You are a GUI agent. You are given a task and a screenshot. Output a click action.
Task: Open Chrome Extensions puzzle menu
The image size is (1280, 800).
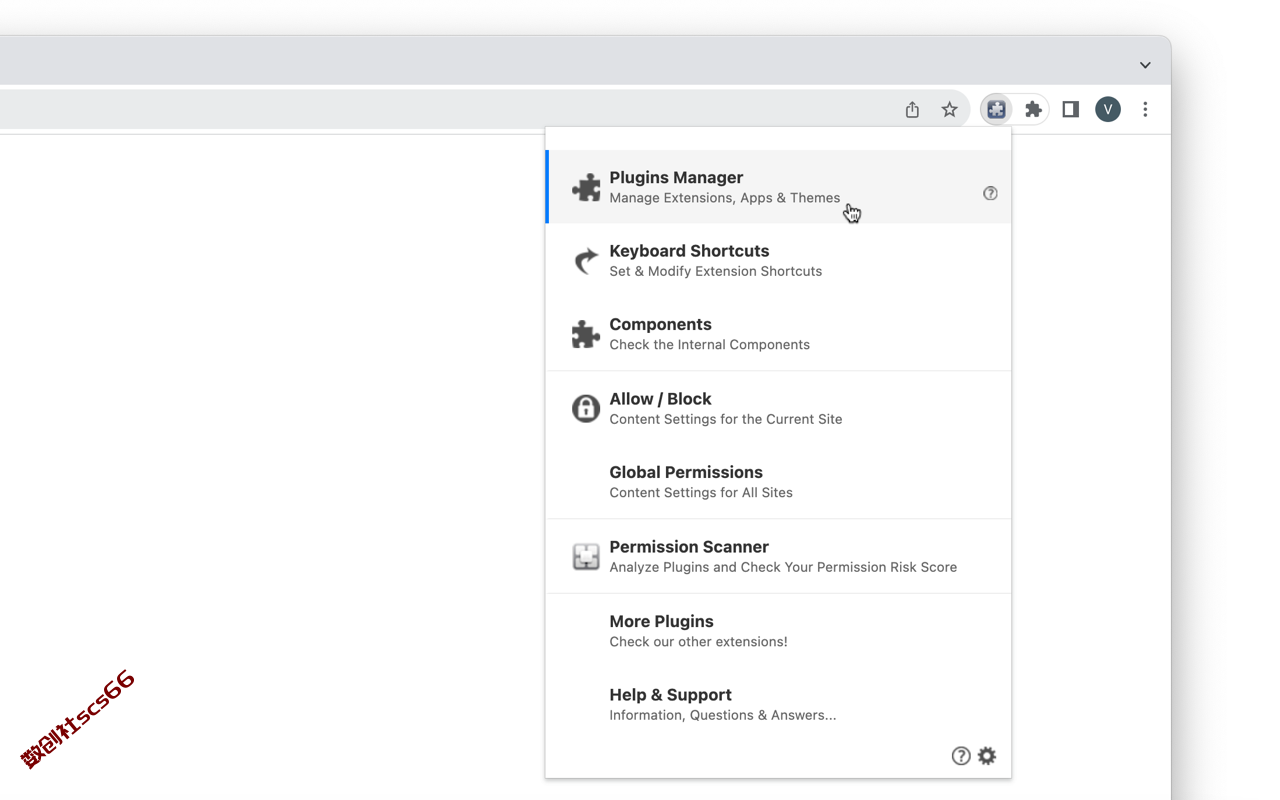coord(1033,109)
